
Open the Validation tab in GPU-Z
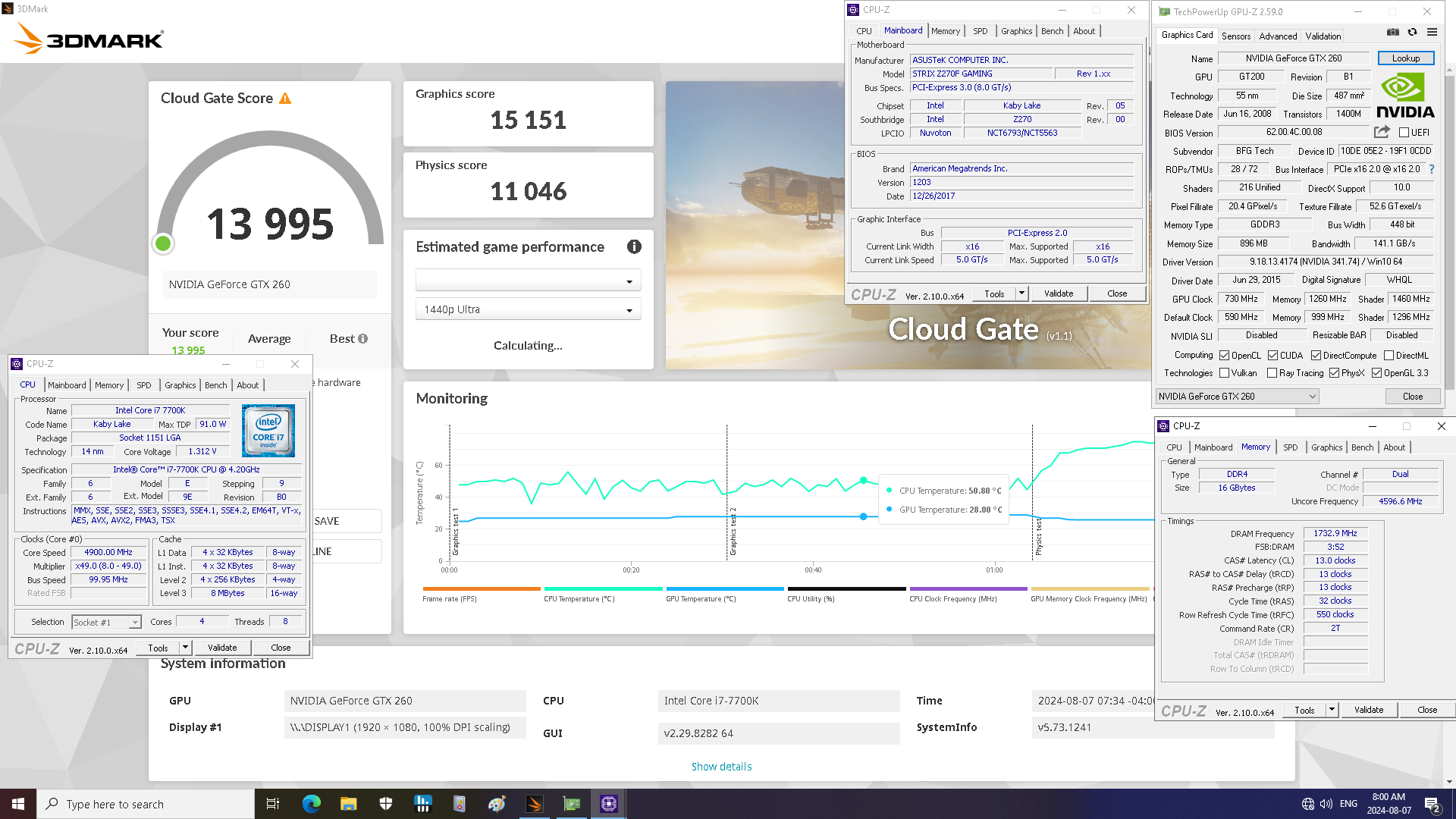1323,36
